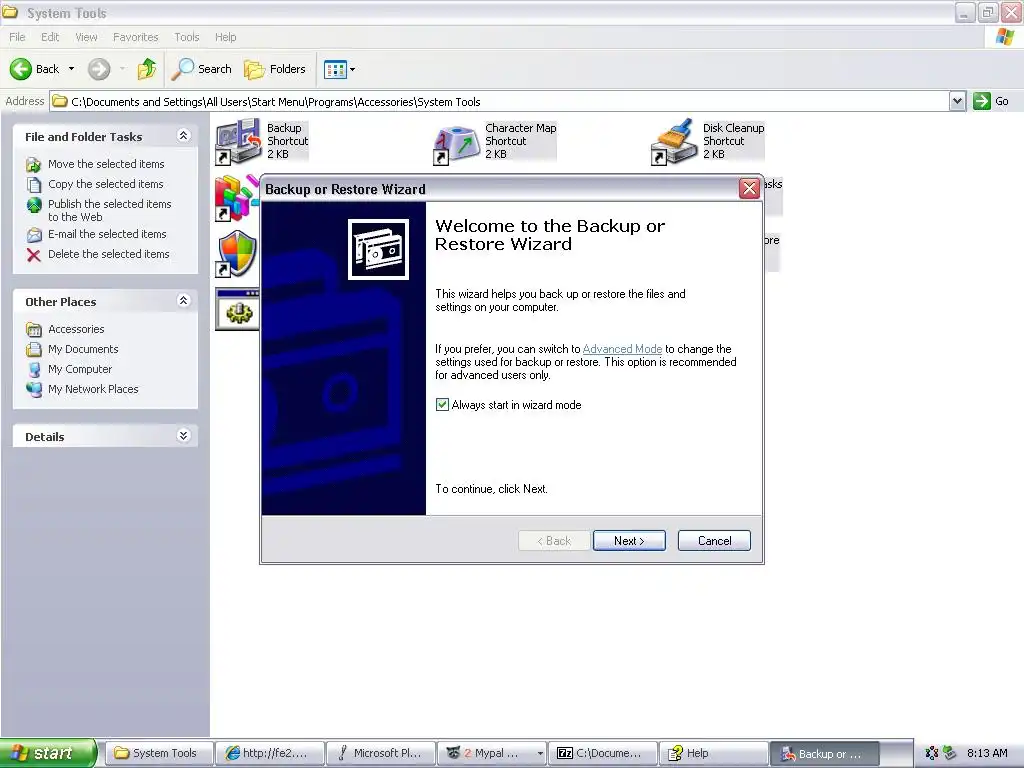Click Publish the selected items to the Web

click(x=109, y=210)
